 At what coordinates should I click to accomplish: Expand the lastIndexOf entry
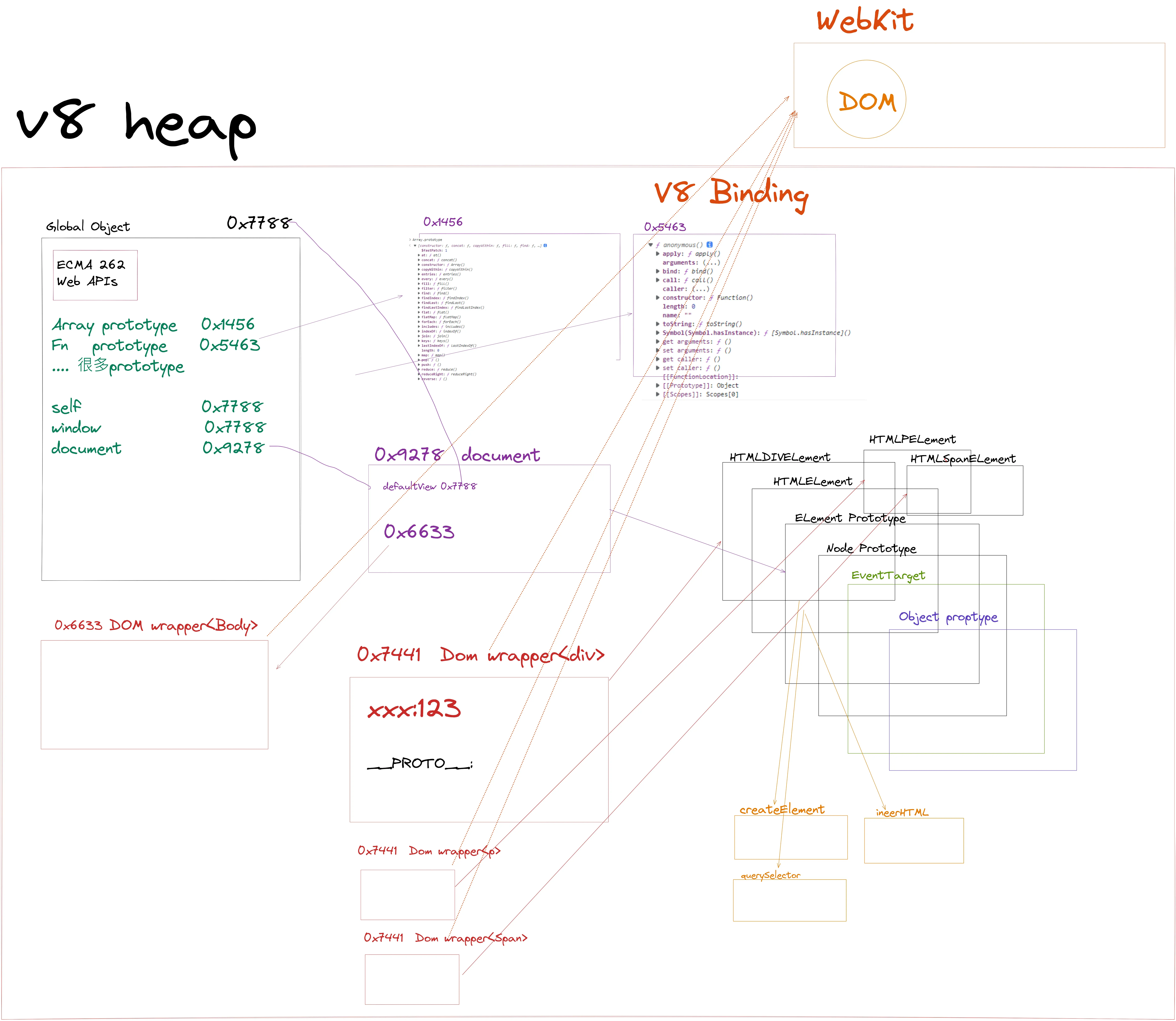[x=419, y=346]
